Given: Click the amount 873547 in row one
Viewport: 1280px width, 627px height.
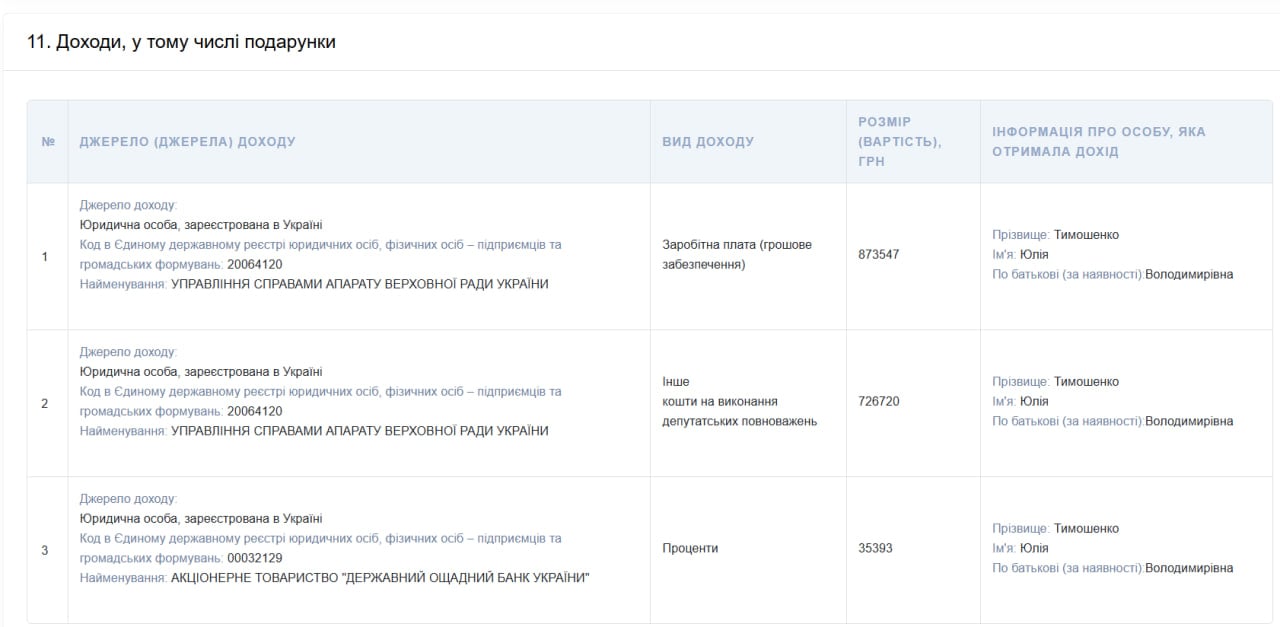Looking at the screenshot, I should [878, 255].
